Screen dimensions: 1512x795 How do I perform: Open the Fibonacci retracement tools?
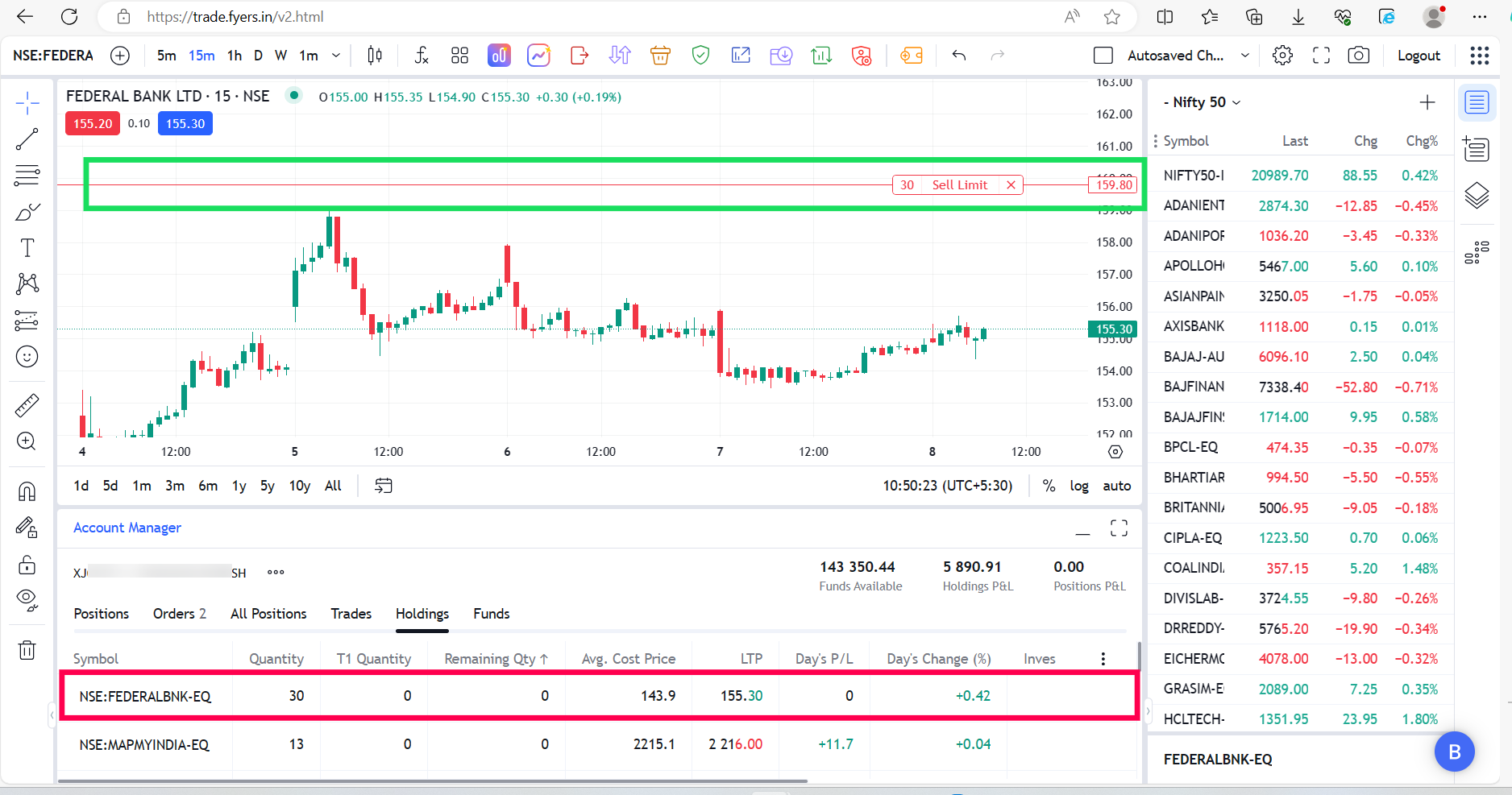(27, 176)
